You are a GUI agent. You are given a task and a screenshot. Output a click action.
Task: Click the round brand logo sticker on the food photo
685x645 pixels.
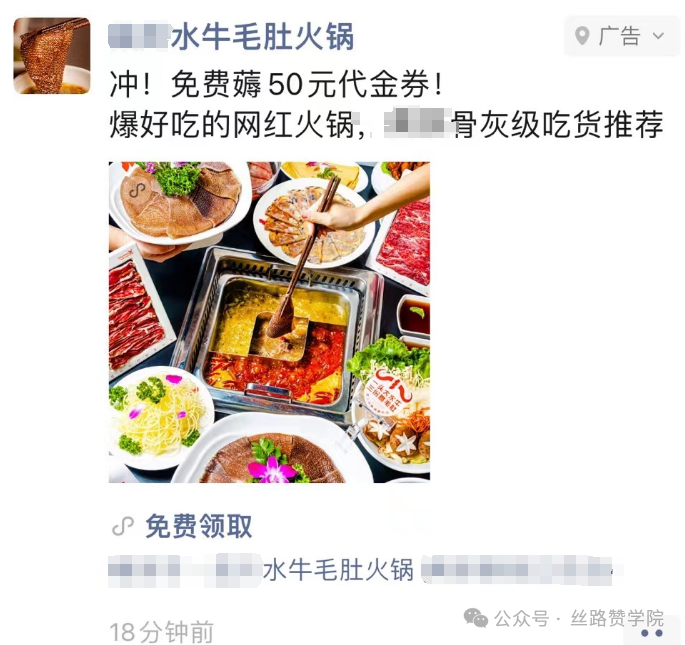pos(389,388)
